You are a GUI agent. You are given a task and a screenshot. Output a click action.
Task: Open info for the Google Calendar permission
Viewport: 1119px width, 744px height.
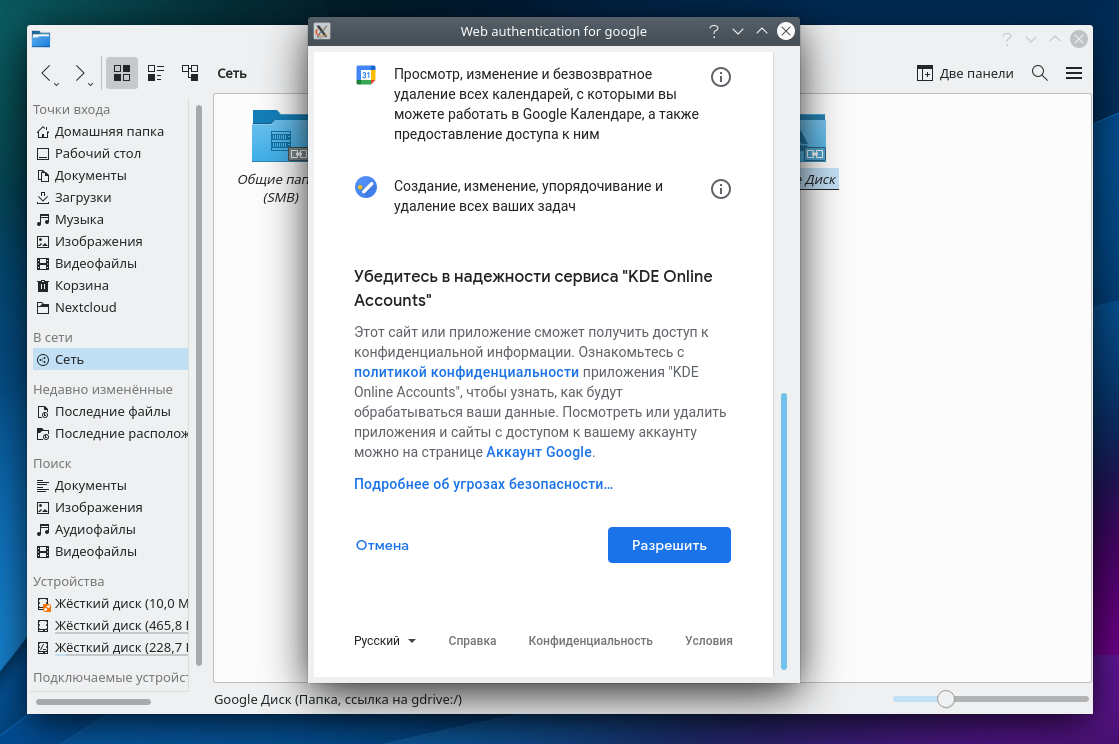721,77
